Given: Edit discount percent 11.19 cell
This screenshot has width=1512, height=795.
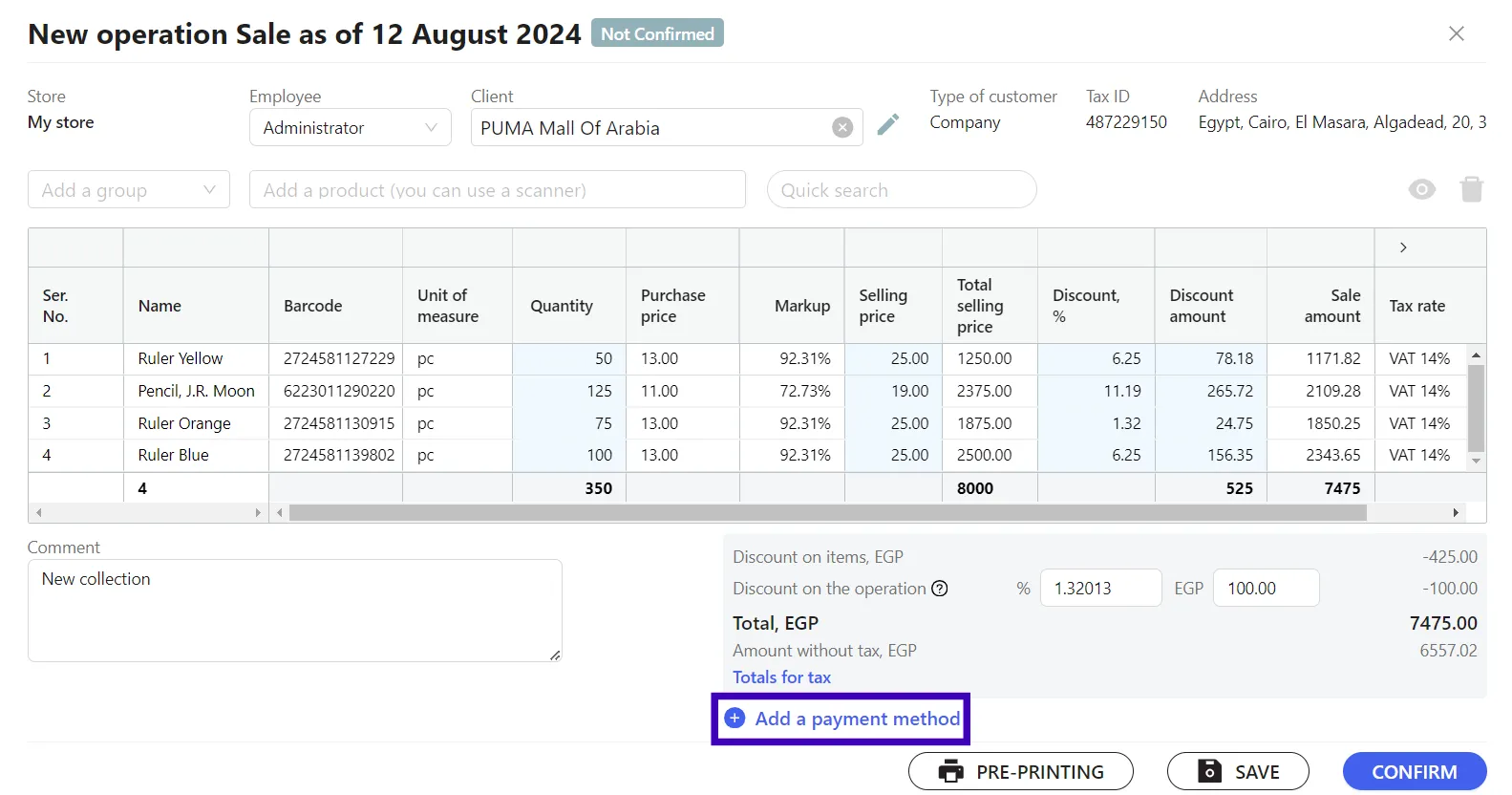Looking at the screenshot, I should 1097,391.
